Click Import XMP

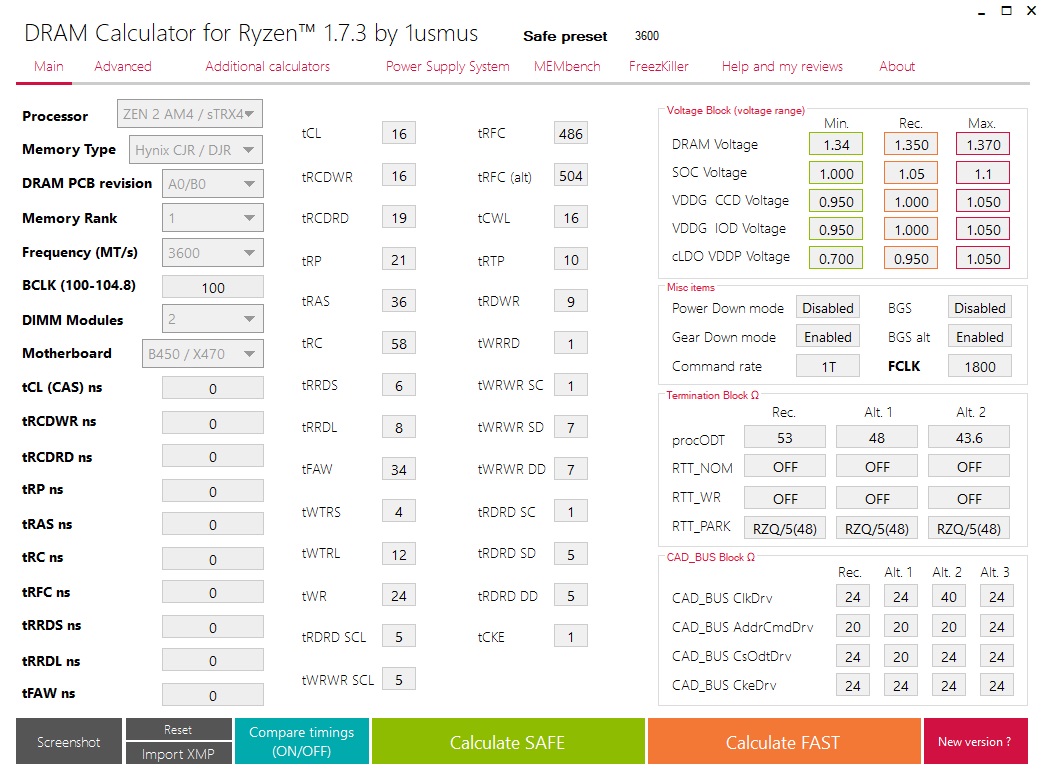(179, 754)
